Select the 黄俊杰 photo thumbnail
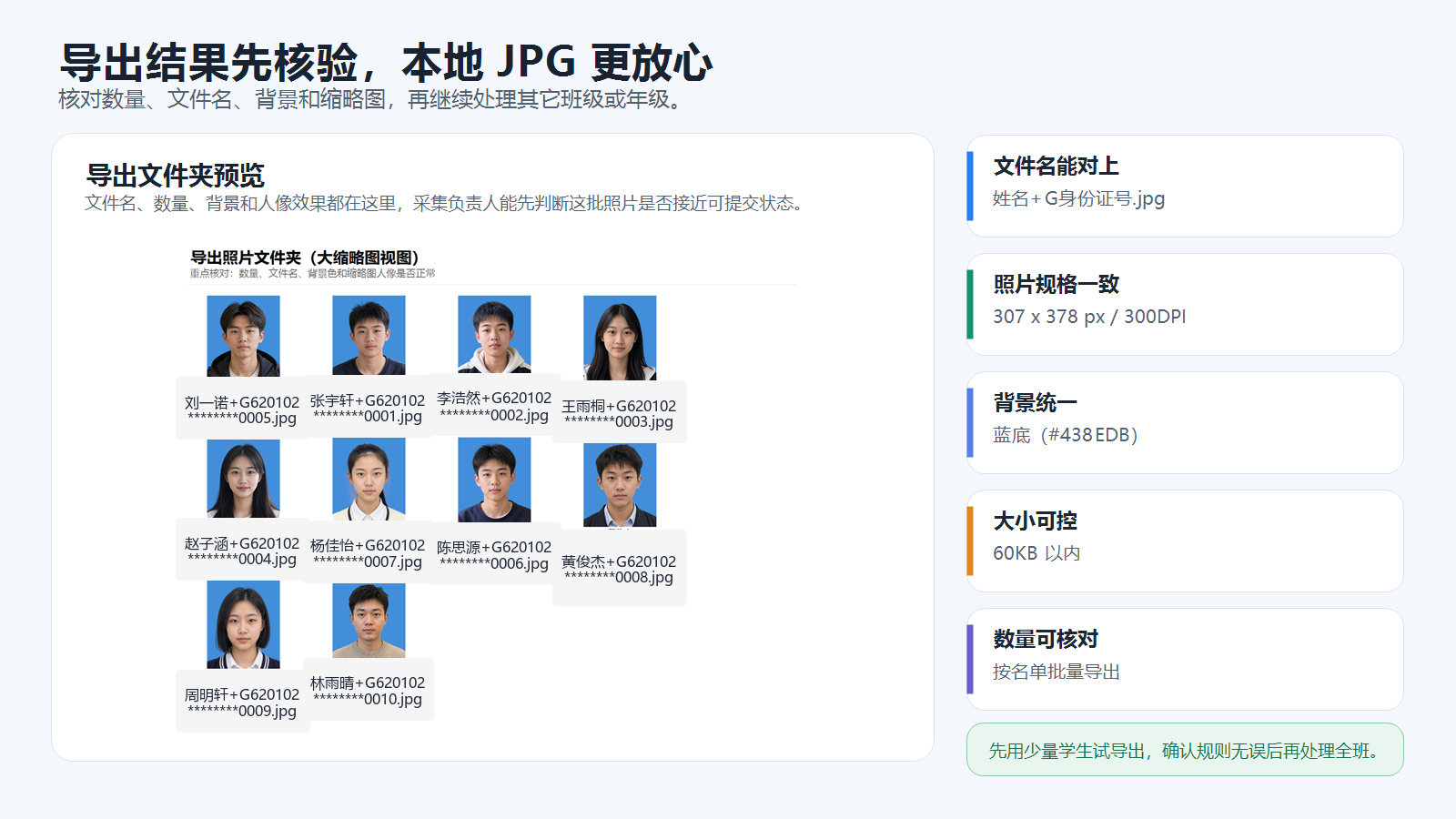This screenshot has width=1456, height=819. [620, 485]
